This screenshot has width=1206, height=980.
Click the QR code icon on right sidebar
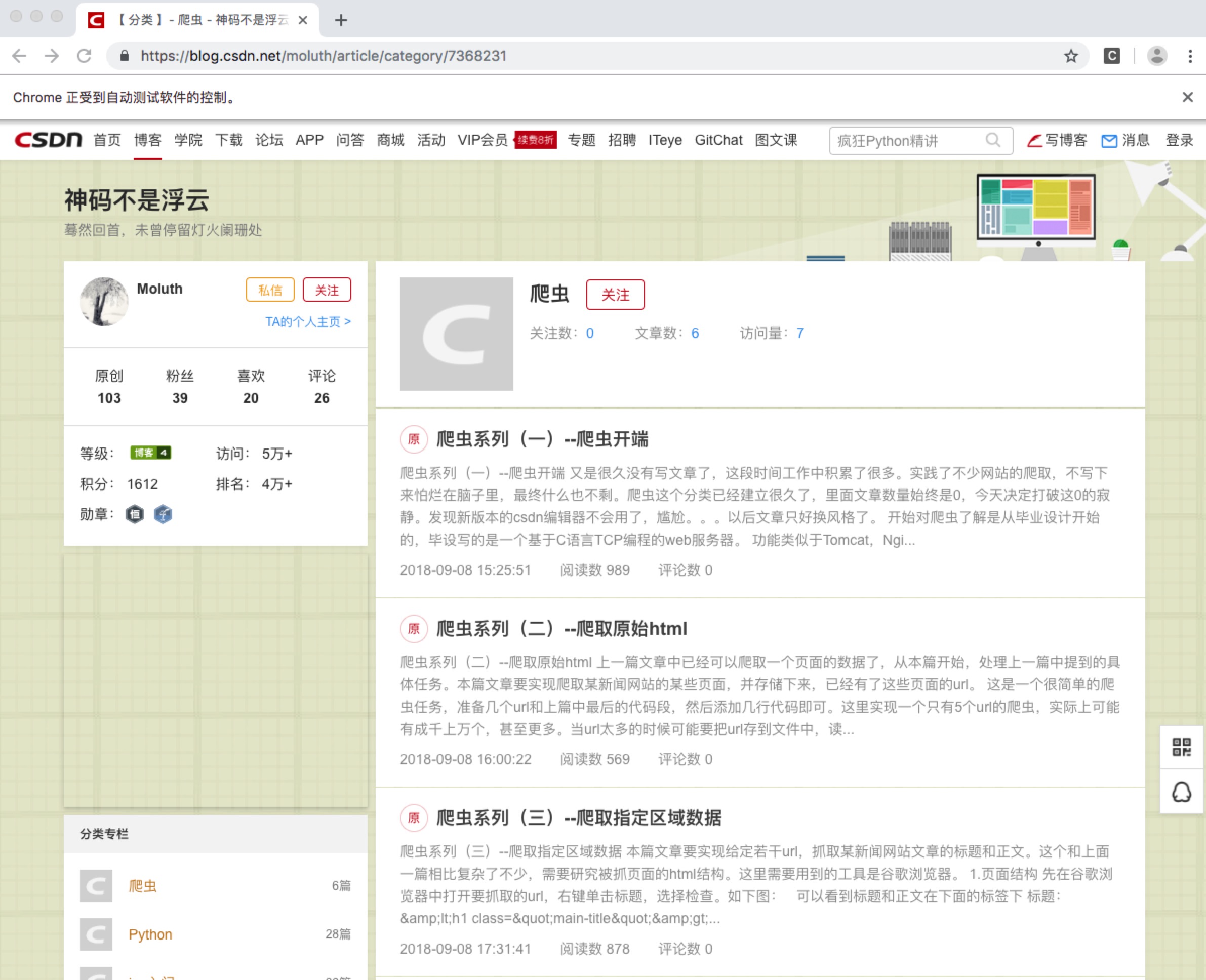coord(1181,747)
